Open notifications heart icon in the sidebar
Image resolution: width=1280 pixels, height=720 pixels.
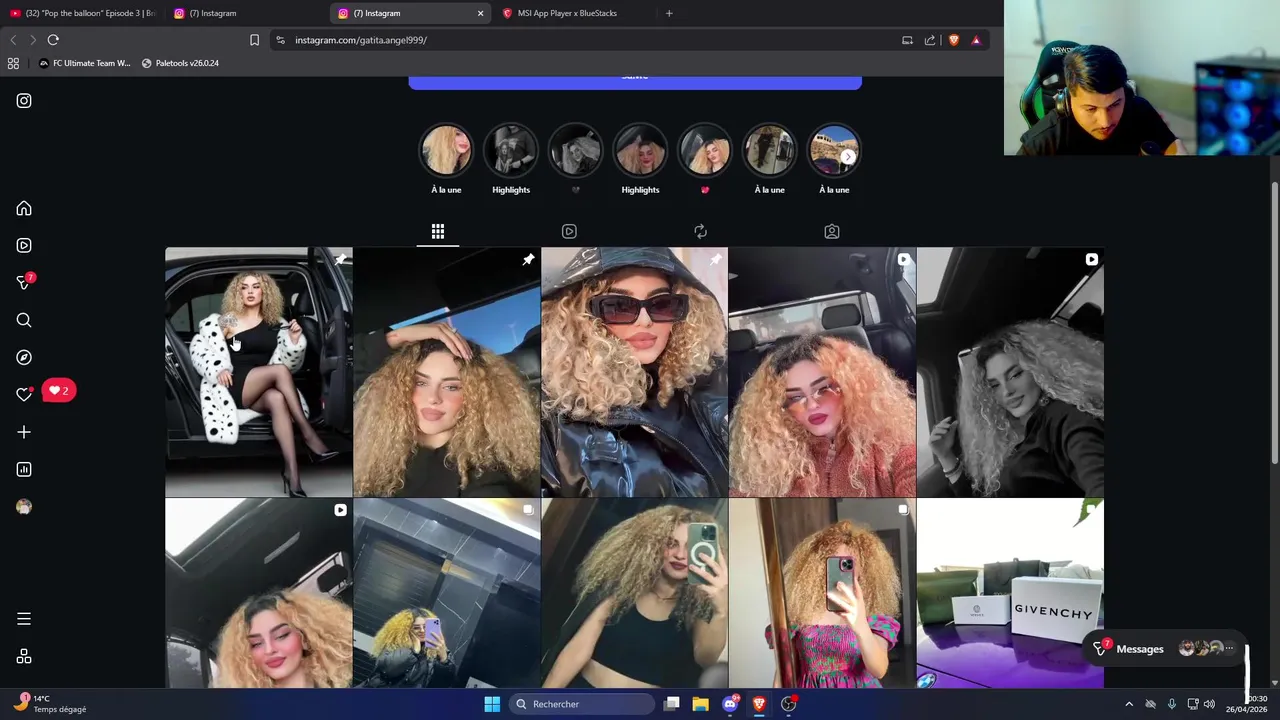click(x=24, y=394)
